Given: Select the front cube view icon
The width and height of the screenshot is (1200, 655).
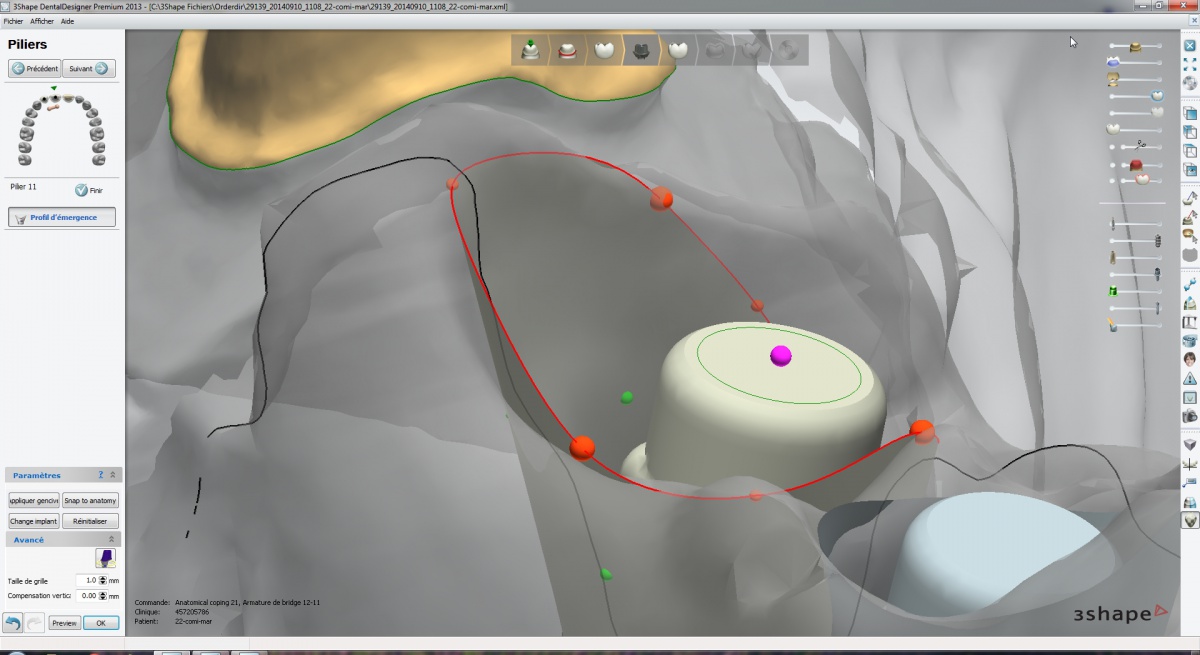Looking at the screenshot, I should 1190,114.
